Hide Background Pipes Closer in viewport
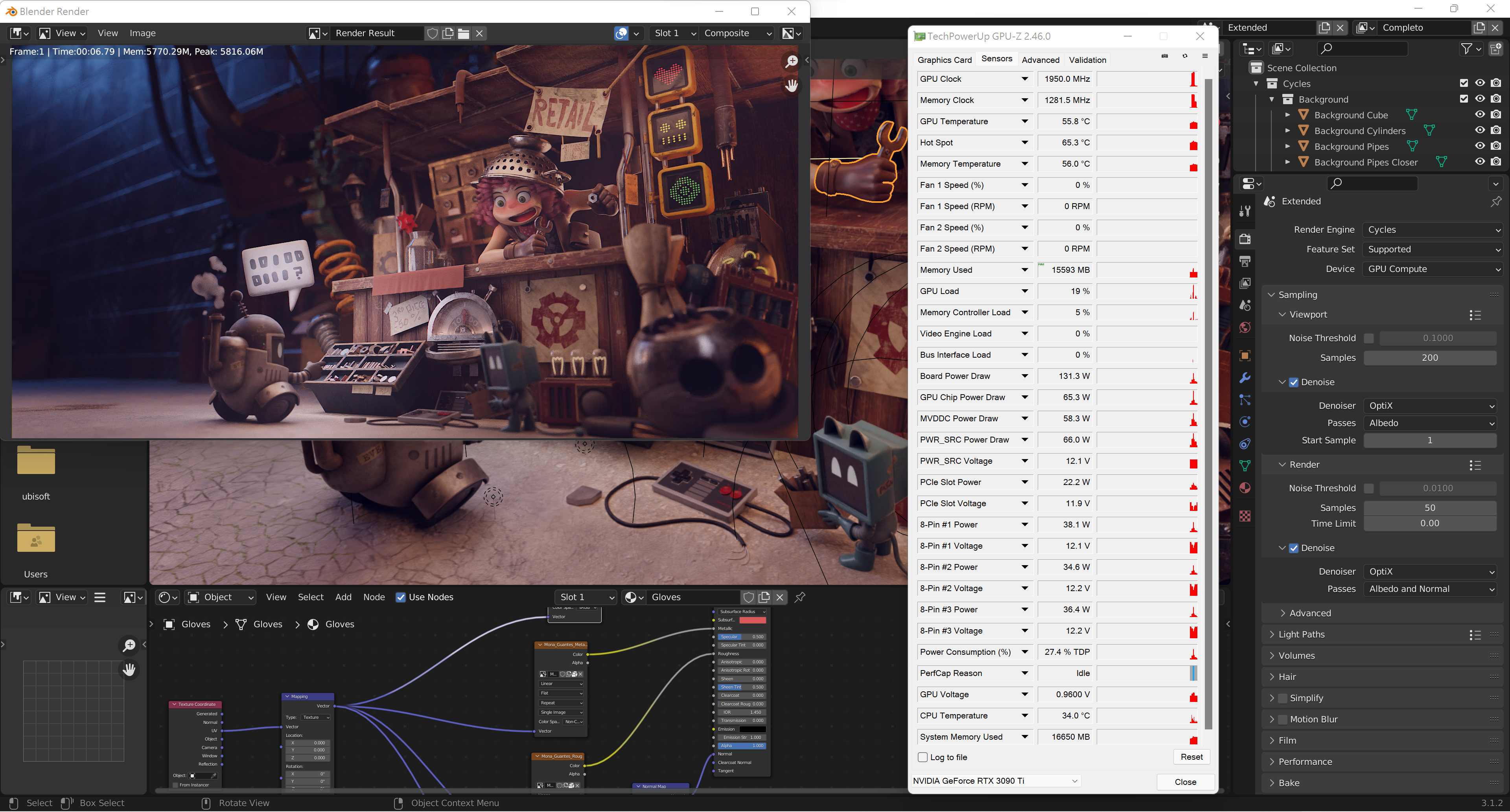1510x812 pixels. 1480,162
